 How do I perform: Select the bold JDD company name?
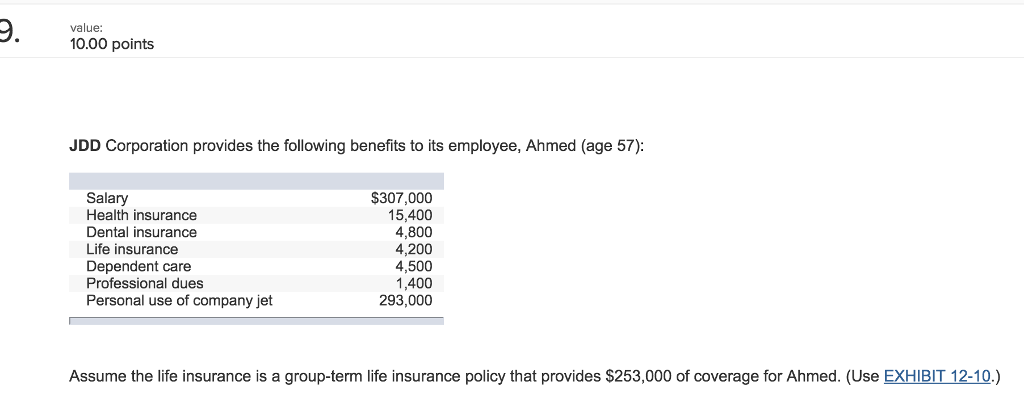[85, 146]
